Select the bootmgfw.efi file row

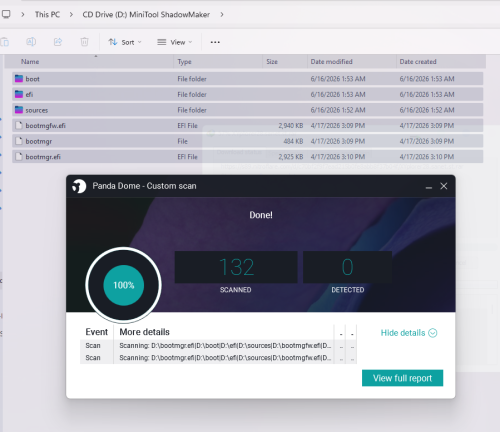(x=248, y=126)
